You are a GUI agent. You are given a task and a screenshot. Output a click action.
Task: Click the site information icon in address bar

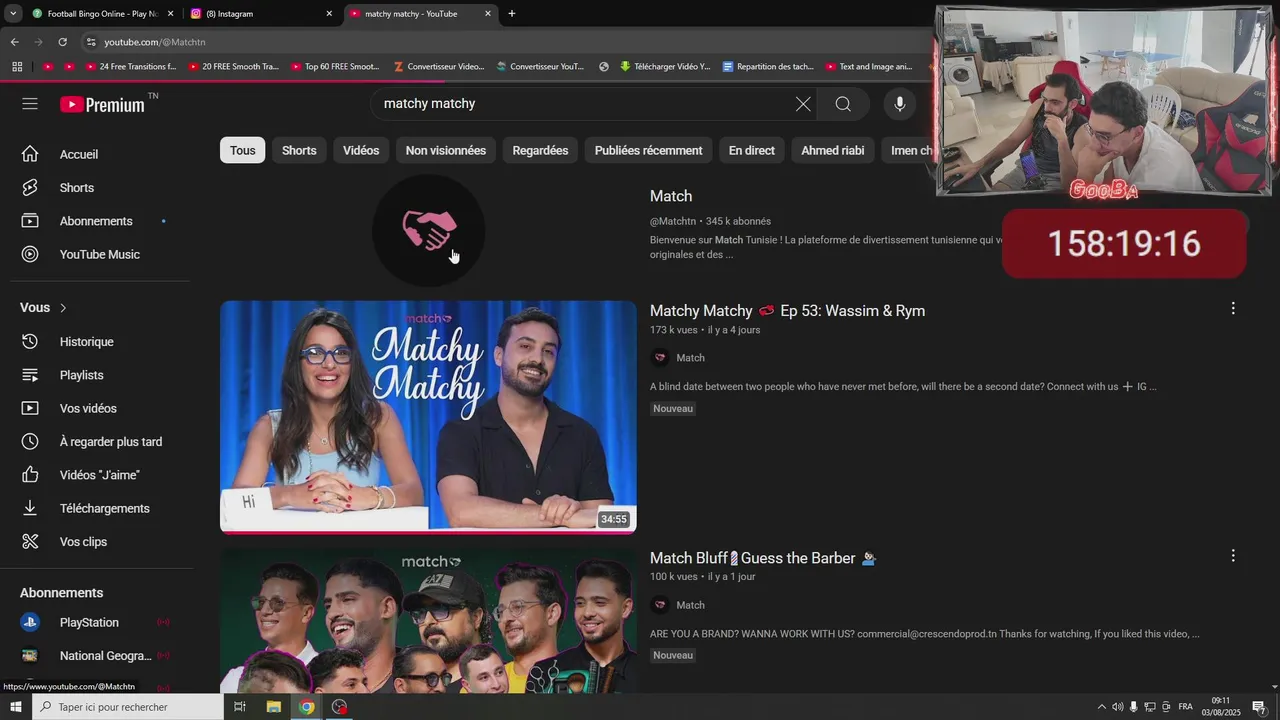coord(91,42)
